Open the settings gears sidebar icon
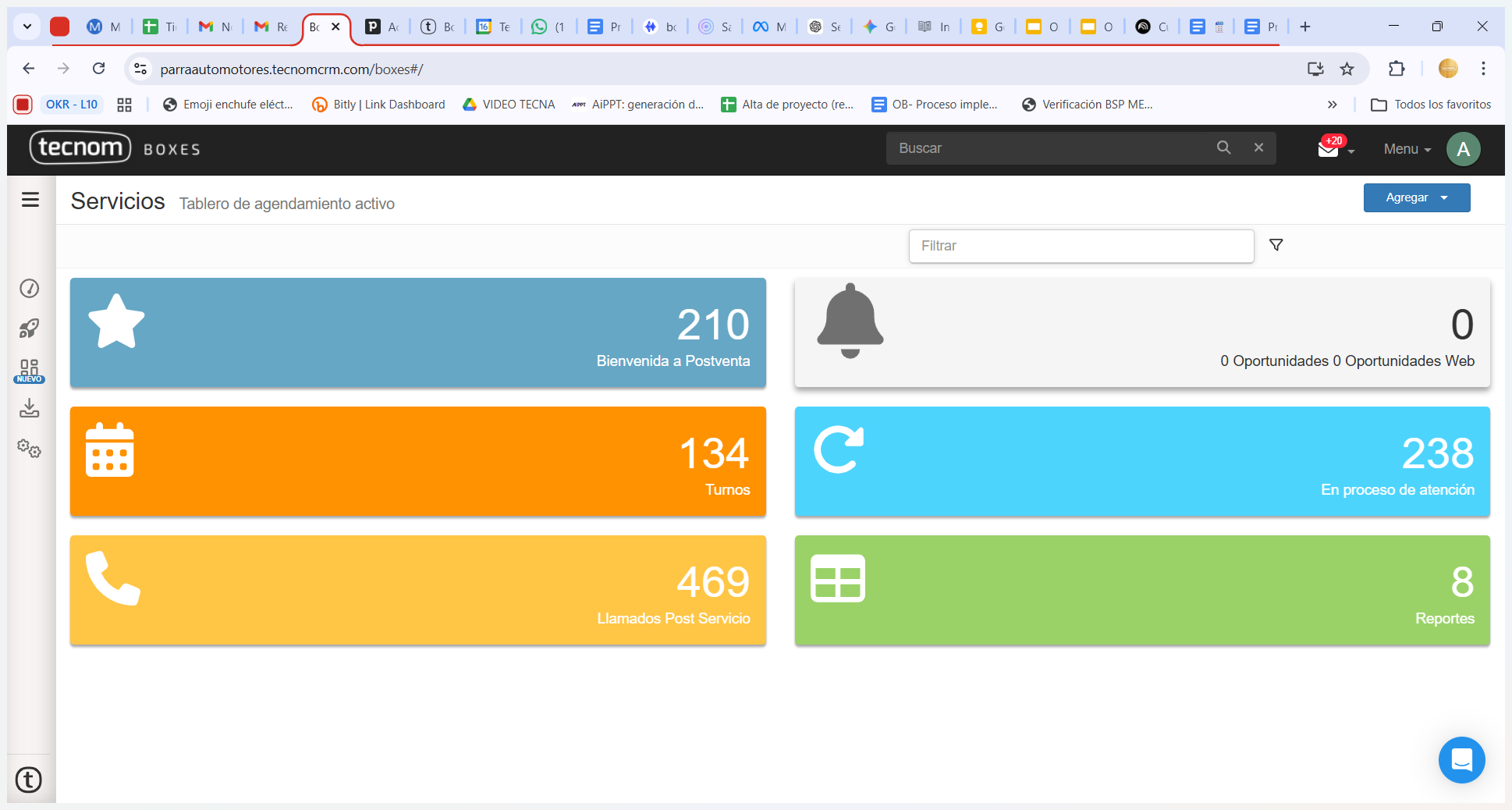The height and width of the screenshot is (810, 1512). 30,449
